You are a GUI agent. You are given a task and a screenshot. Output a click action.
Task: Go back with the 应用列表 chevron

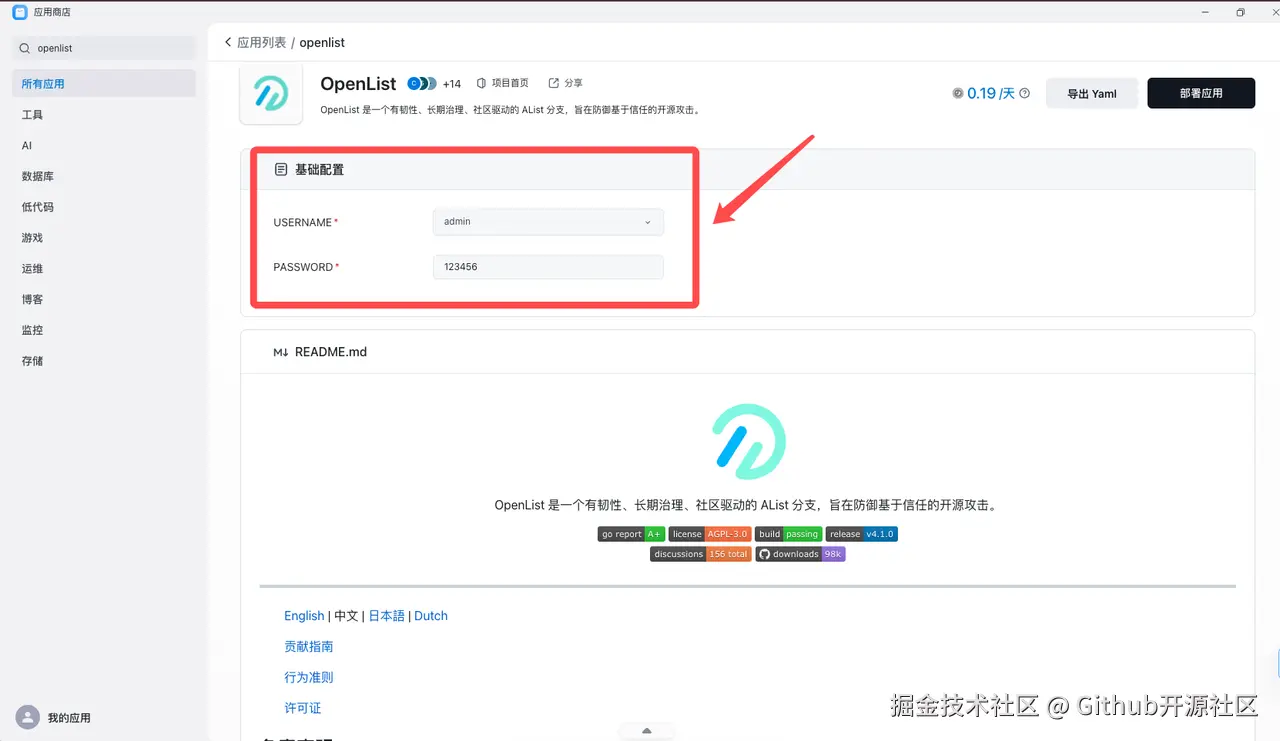coord(228,42)
